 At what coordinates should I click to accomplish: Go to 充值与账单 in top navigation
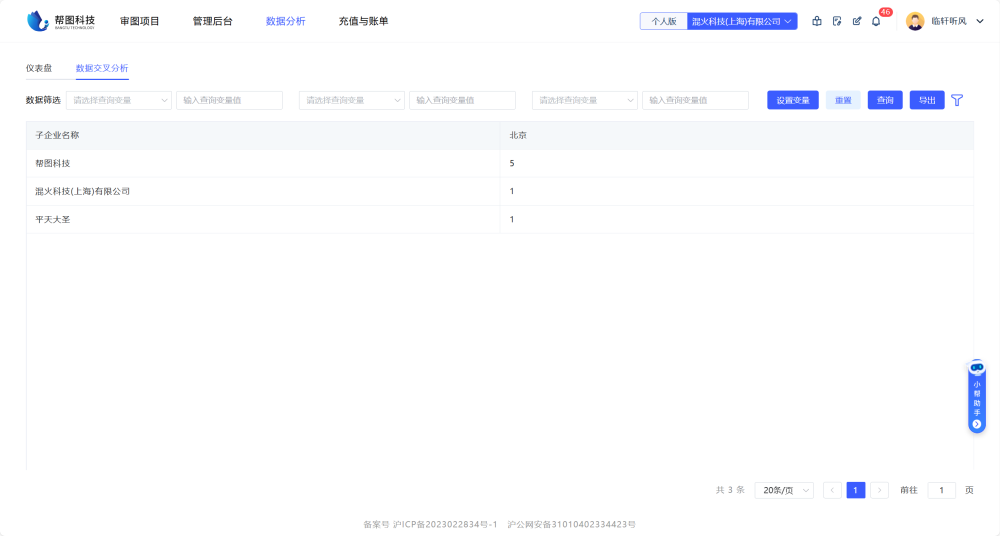click(x=364, y=21)
